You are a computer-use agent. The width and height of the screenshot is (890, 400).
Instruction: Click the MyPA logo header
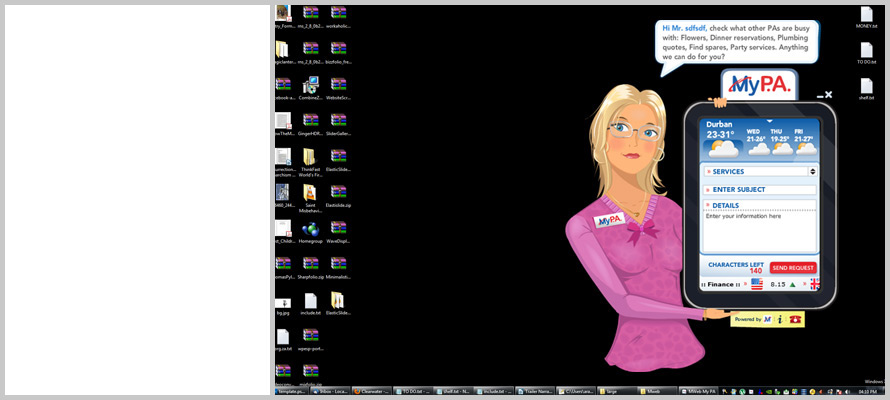point(759,85)
